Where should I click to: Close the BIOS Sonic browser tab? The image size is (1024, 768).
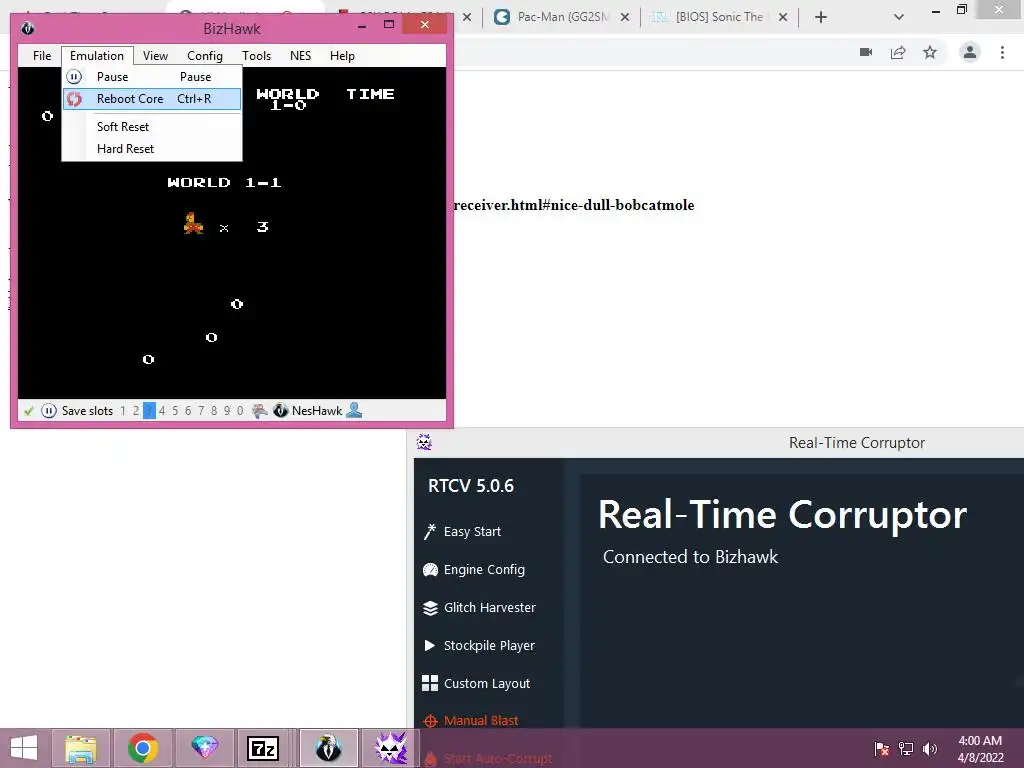783,18
